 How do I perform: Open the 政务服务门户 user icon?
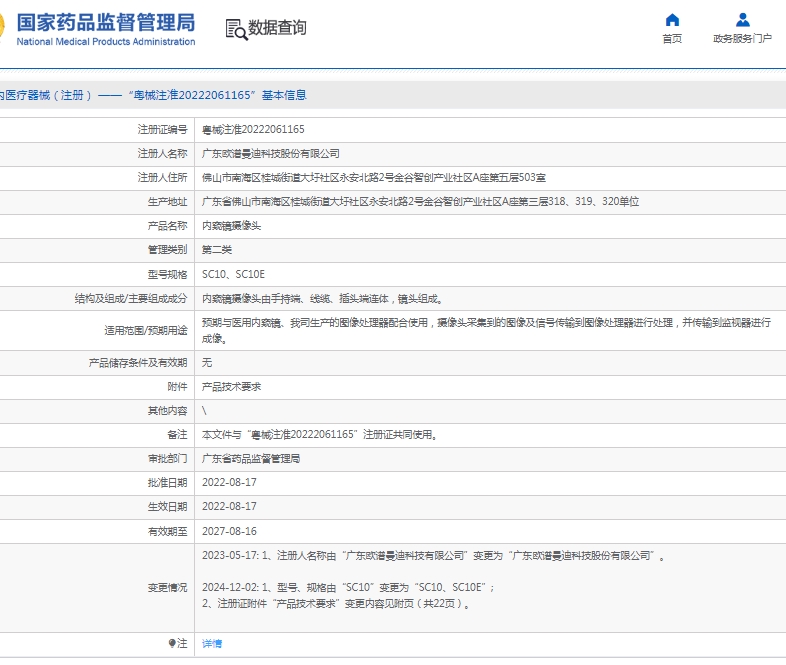[742, 20]
